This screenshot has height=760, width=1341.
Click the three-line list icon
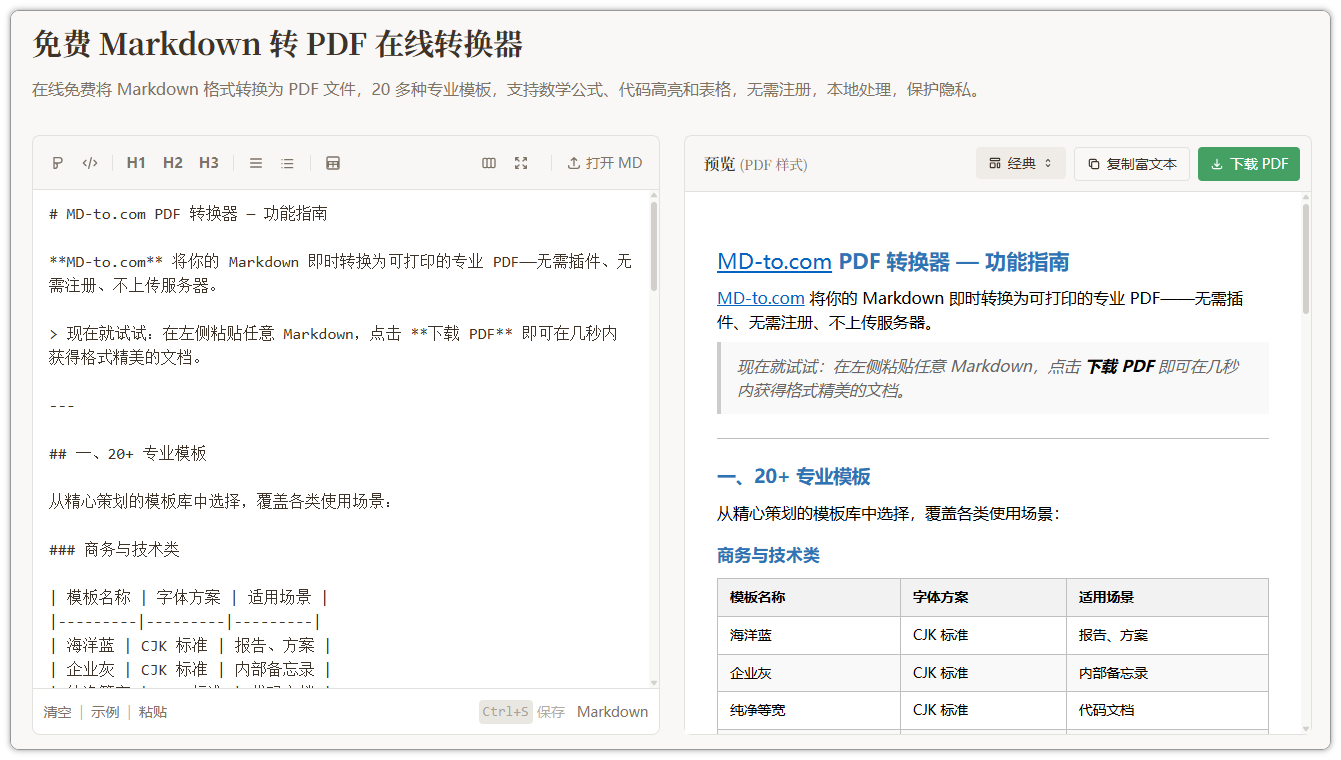coord(256,163)
